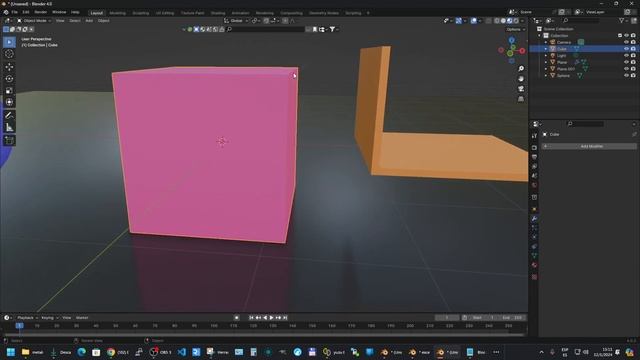Select the Scale tool
Screen dimensions: 640x360
click(9, 91)
